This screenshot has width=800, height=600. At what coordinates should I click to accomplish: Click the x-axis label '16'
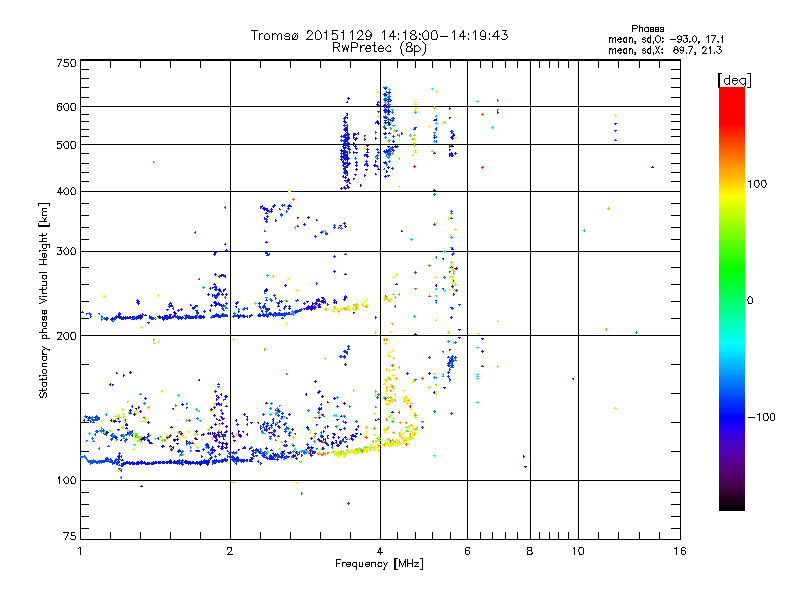680,551
